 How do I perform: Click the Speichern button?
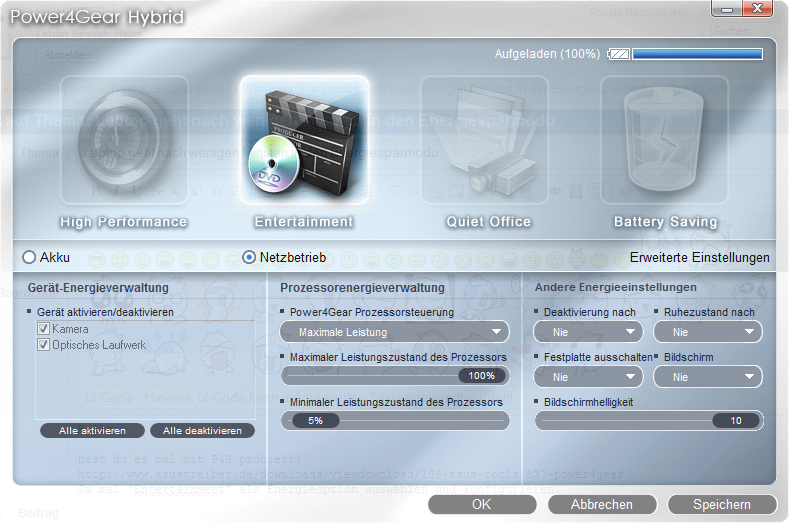pos(722,504)
